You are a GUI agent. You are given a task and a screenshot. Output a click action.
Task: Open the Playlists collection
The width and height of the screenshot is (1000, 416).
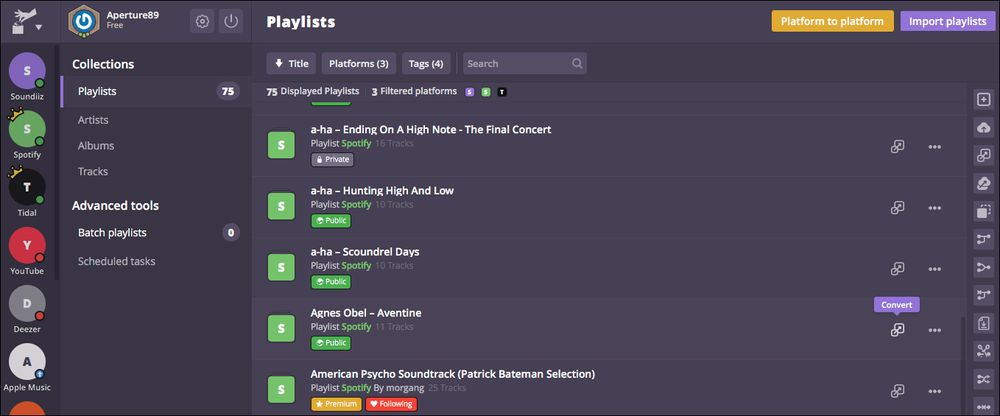pyautogui.click(x=156, y=91)
